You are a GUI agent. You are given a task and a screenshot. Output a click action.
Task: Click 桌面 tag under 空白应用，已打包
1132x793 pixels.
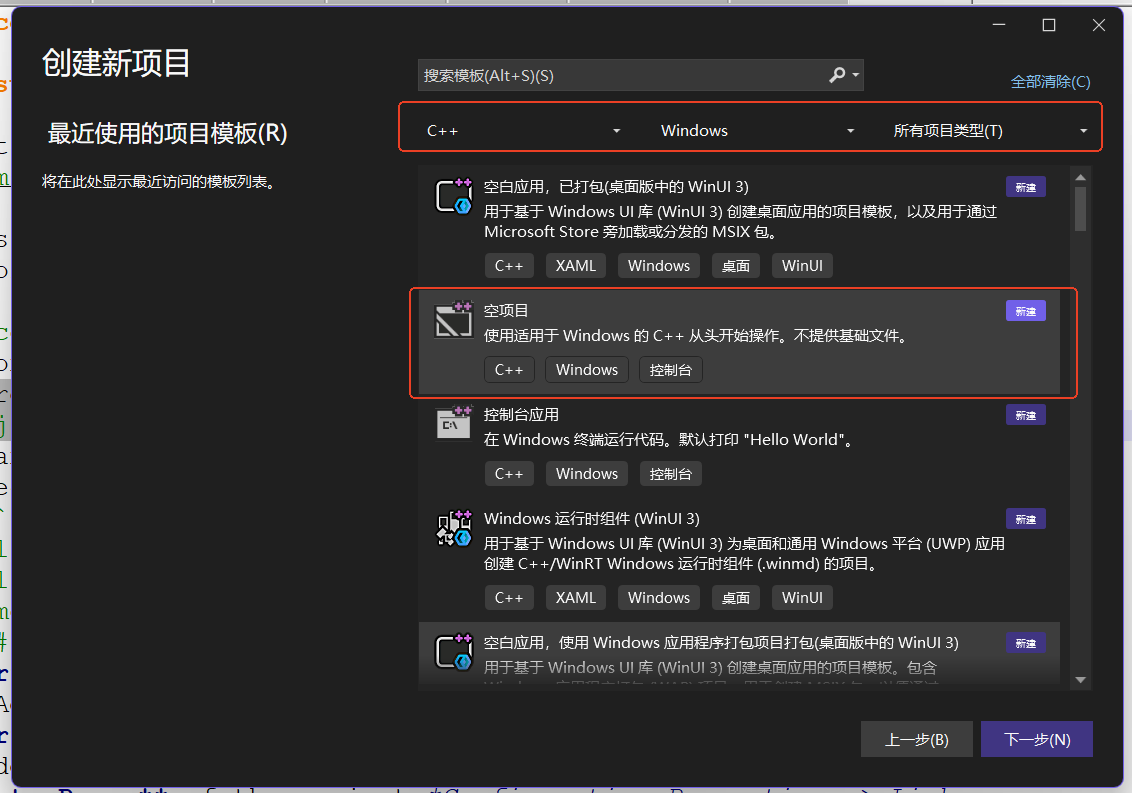736,266
